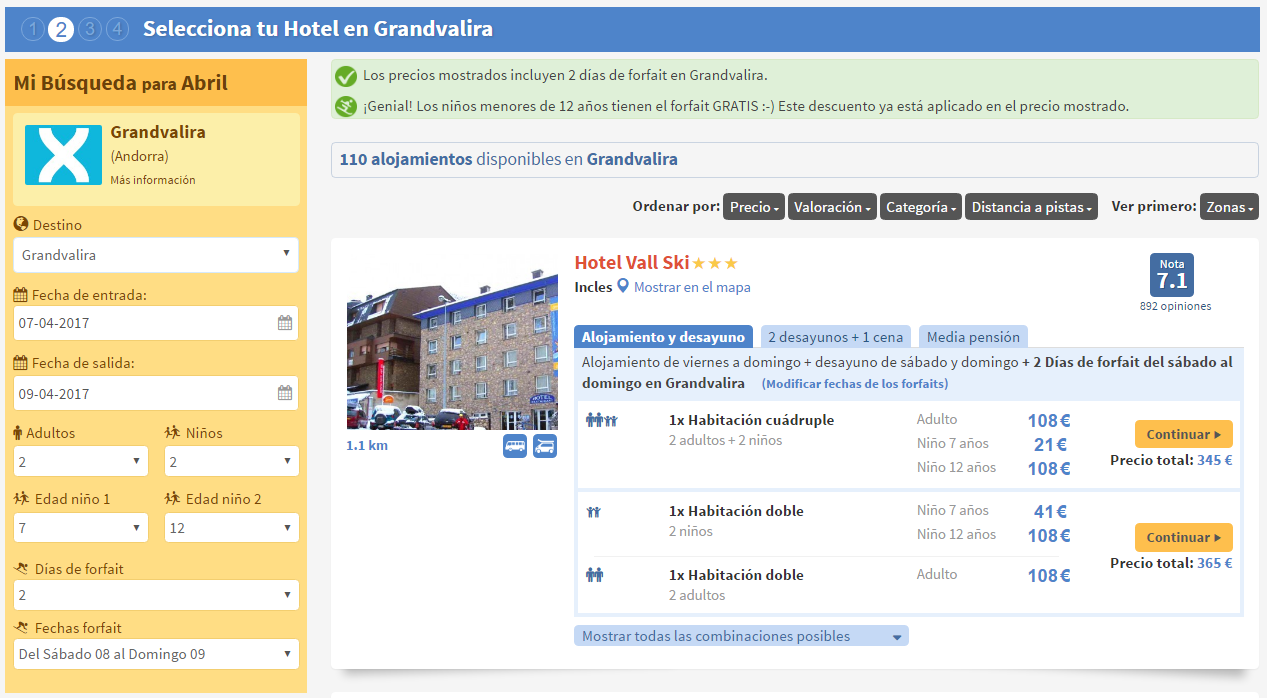Open calendar icon for Fecha de salida
Screen dimensions: 1267x698
point(285,393)
